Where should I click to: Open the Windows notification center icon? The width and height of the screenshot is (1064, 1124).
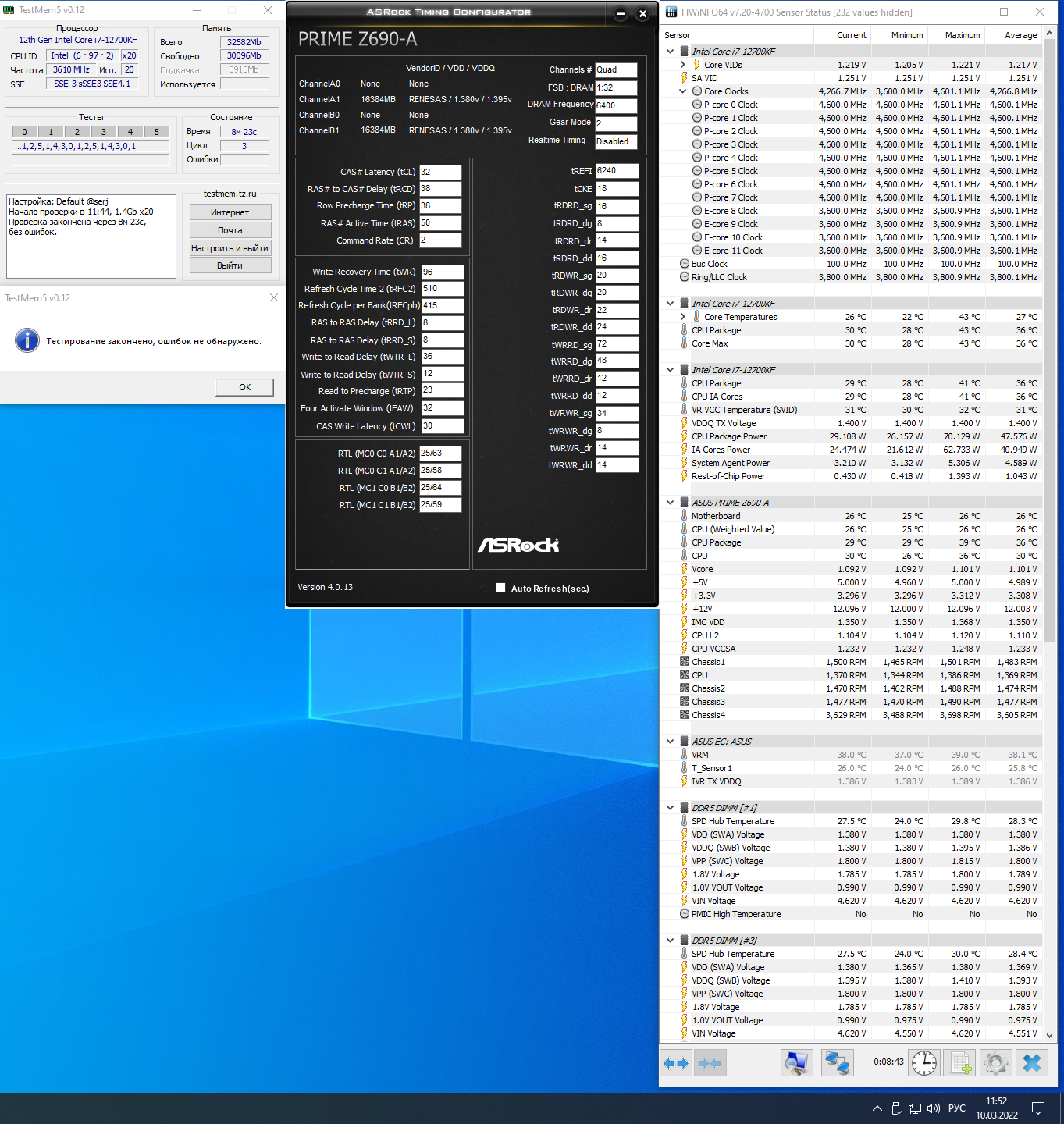click(1038, 1108)
